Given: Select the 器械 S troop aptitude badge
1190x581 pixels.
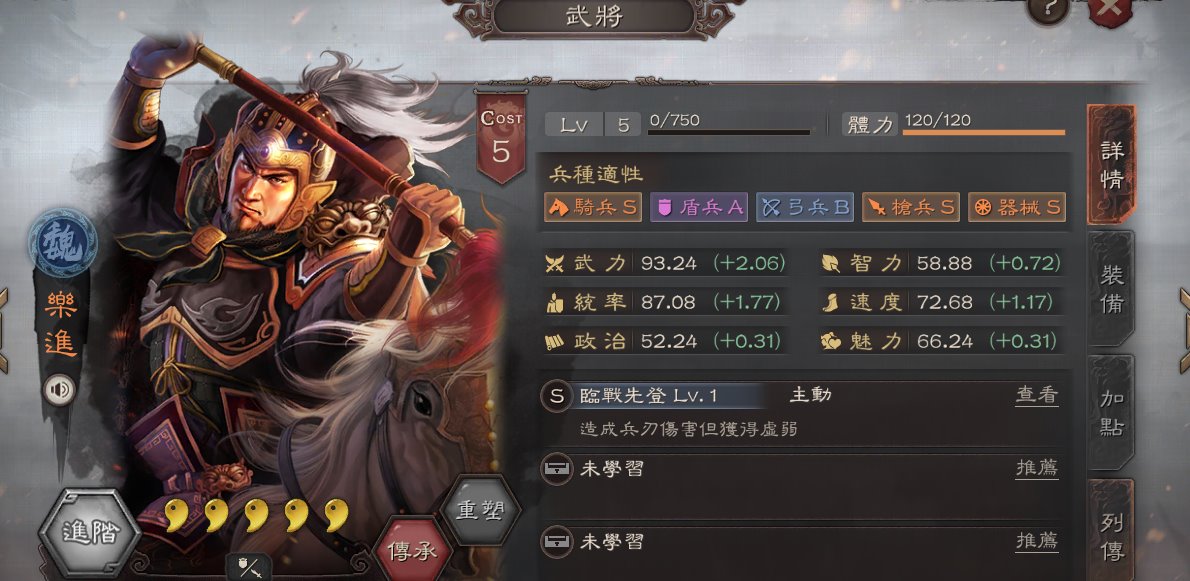Looking at the screenshot, I should [1017, 208].
